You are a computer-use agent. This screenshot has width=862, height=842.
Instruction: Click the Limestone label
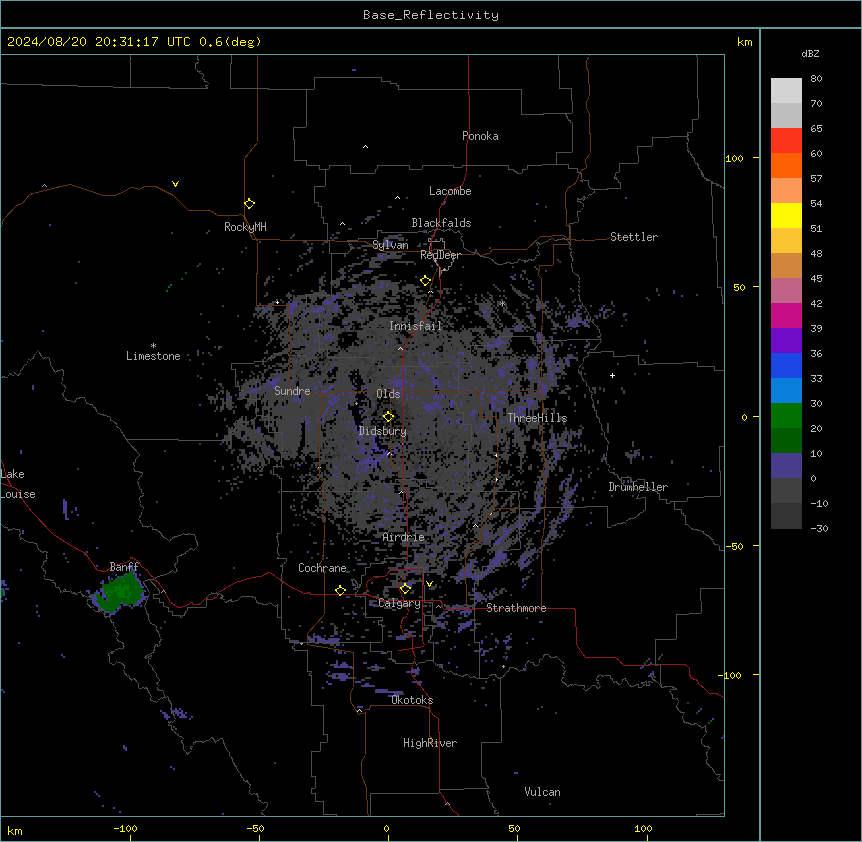point(153,356)
